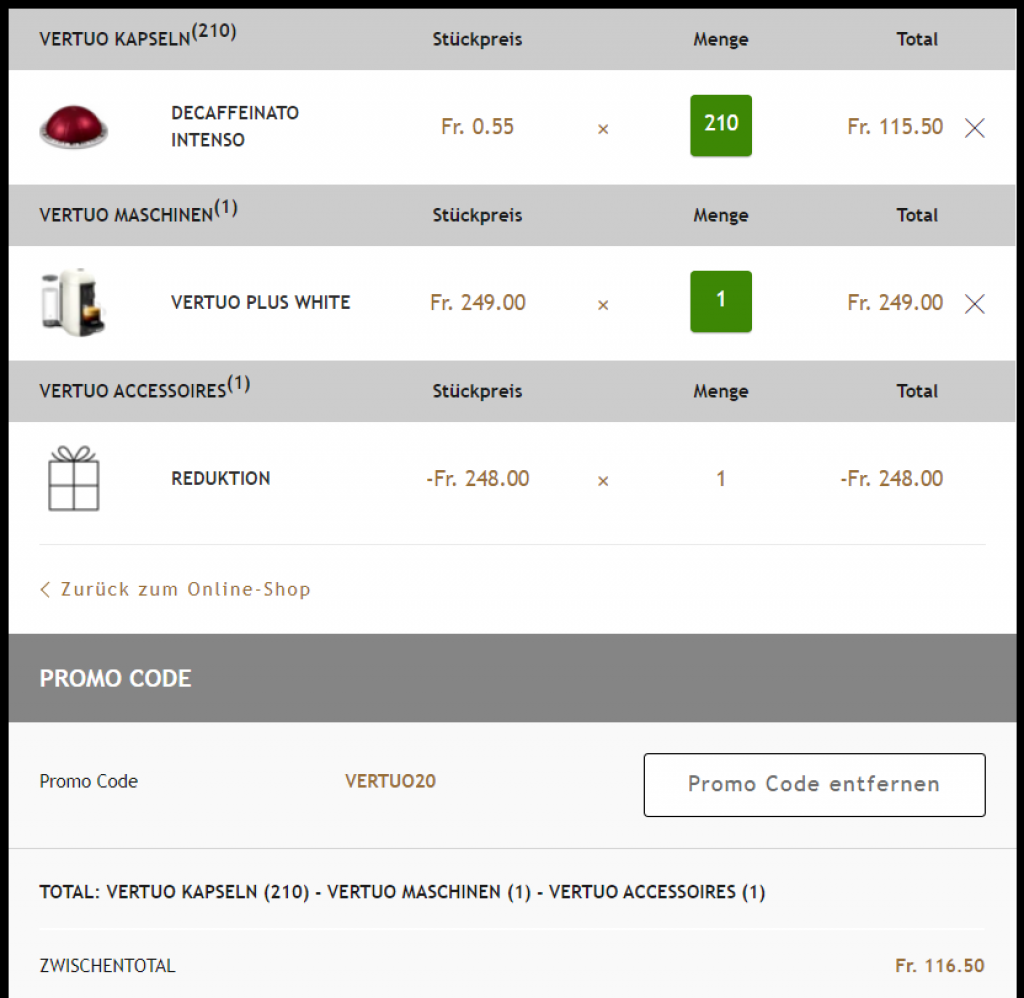This screenshot has width=1024, height=998.
Task: Click the red Decaffeinato capsule image
Action: pyautogui.click(x=74, y=127)
